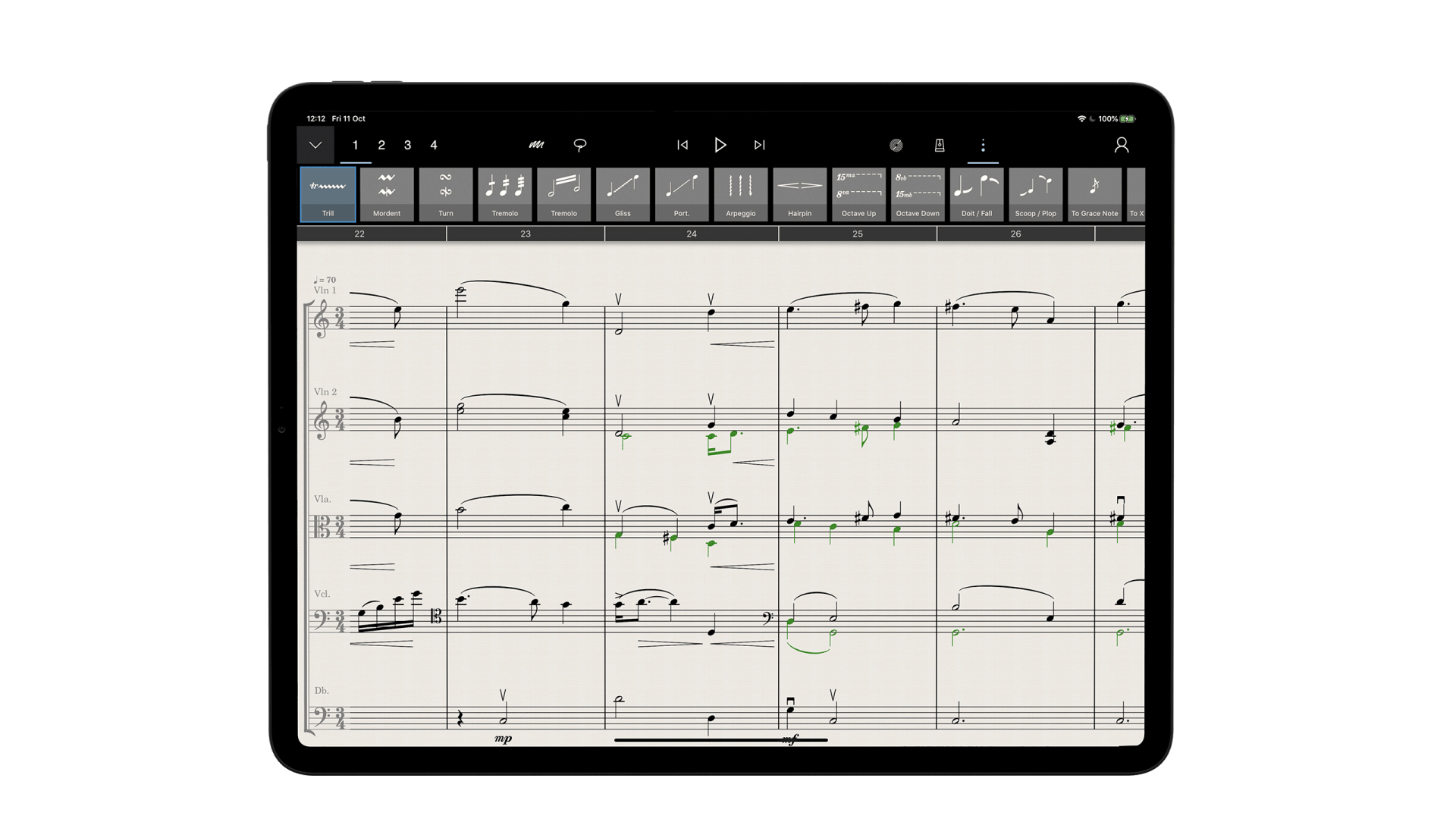Open the user account profile
Screen dimensions: 1456x819
click(1122, 145)
